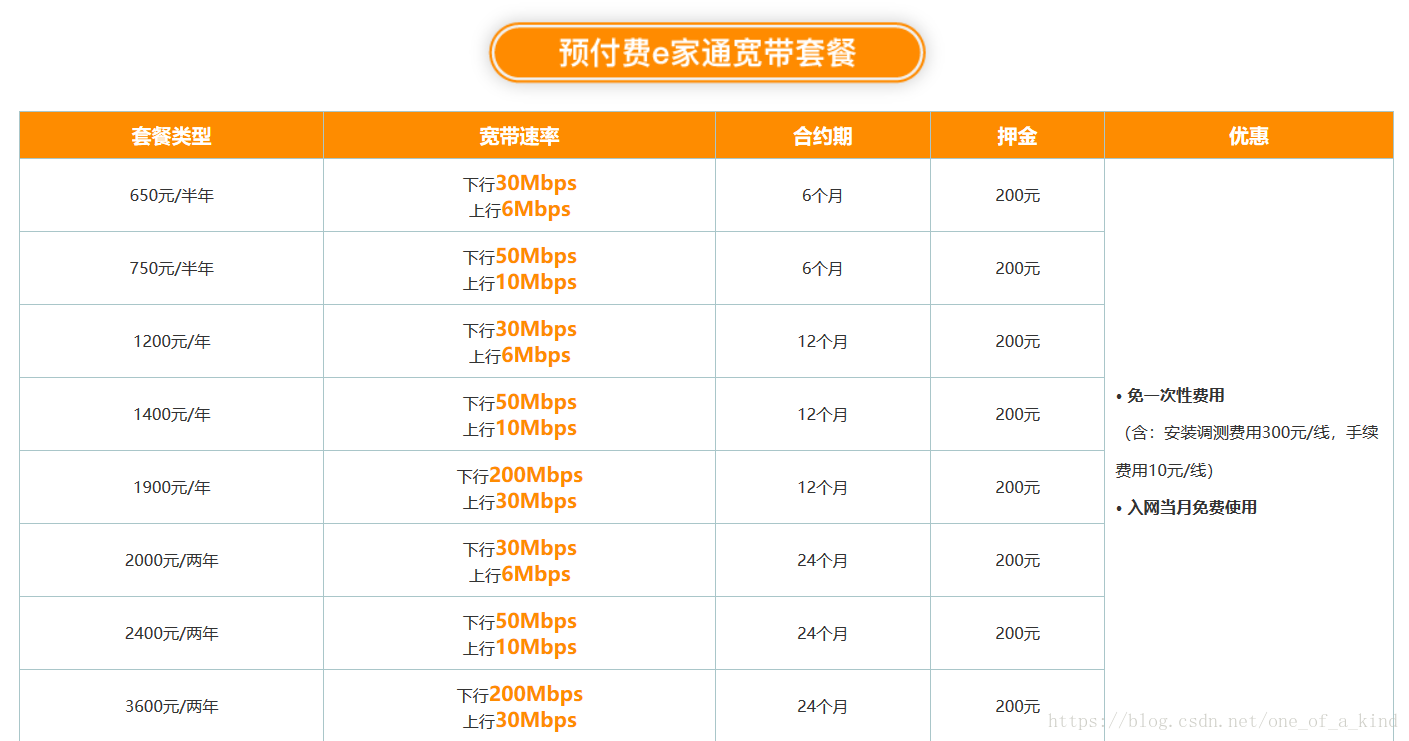
Task: Select the 2000元/两年 plan cell
Action: [x=170, y=560]
